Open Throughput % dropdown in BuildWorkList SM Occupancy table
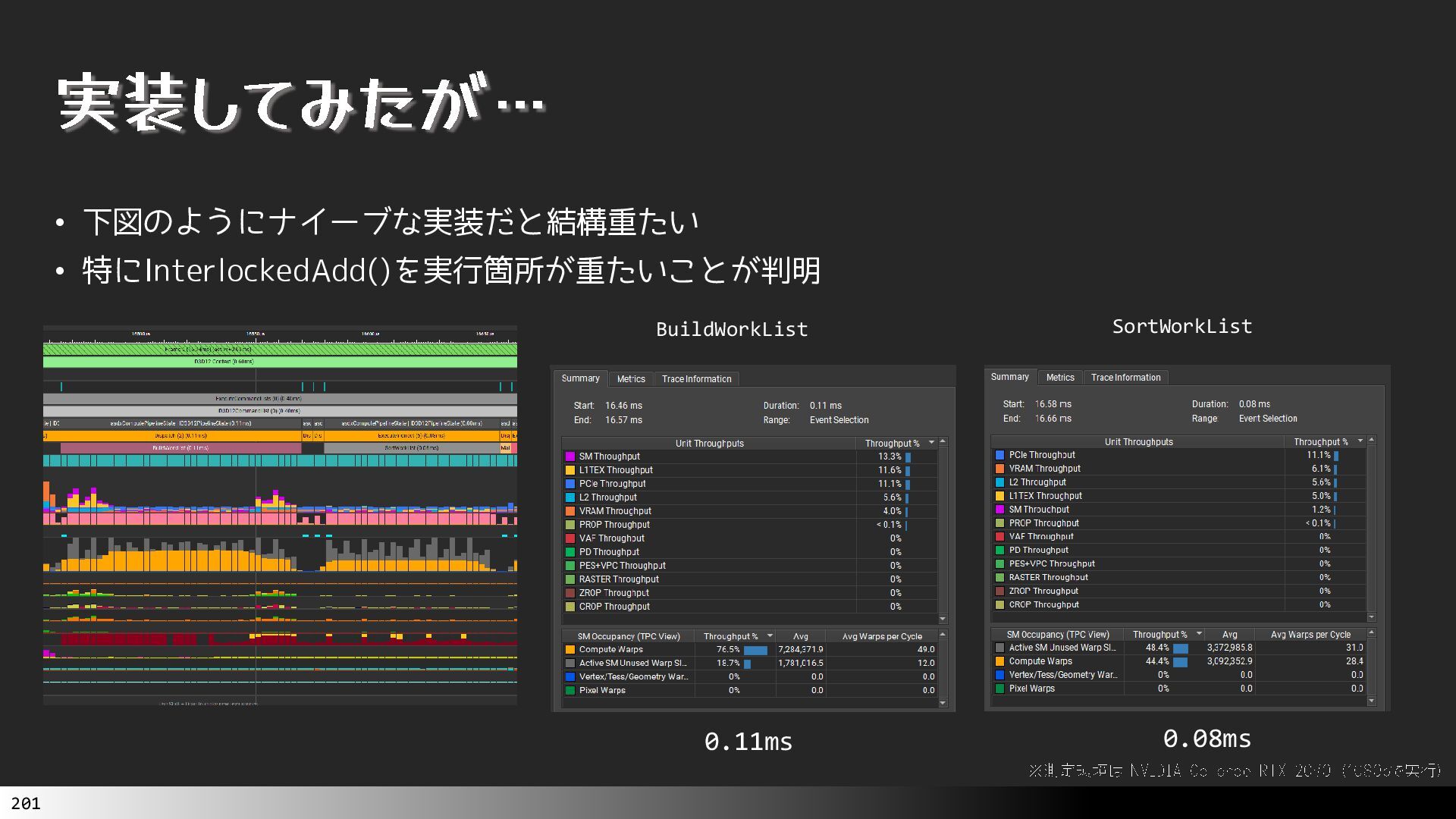The width and height of the screenshot is (1456, 819). (770, 636)
